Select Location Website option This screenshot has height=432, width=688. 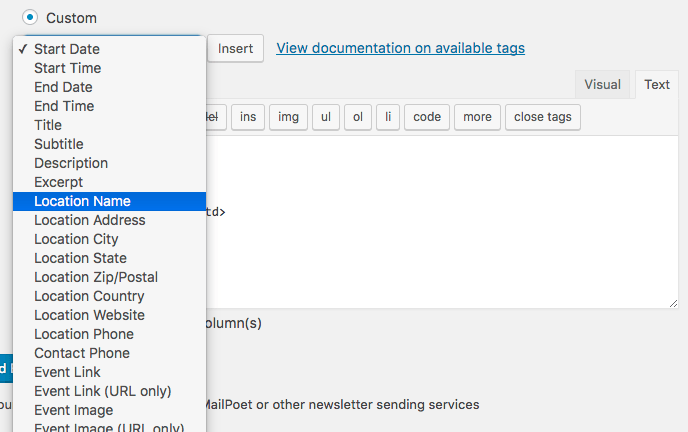109,315
